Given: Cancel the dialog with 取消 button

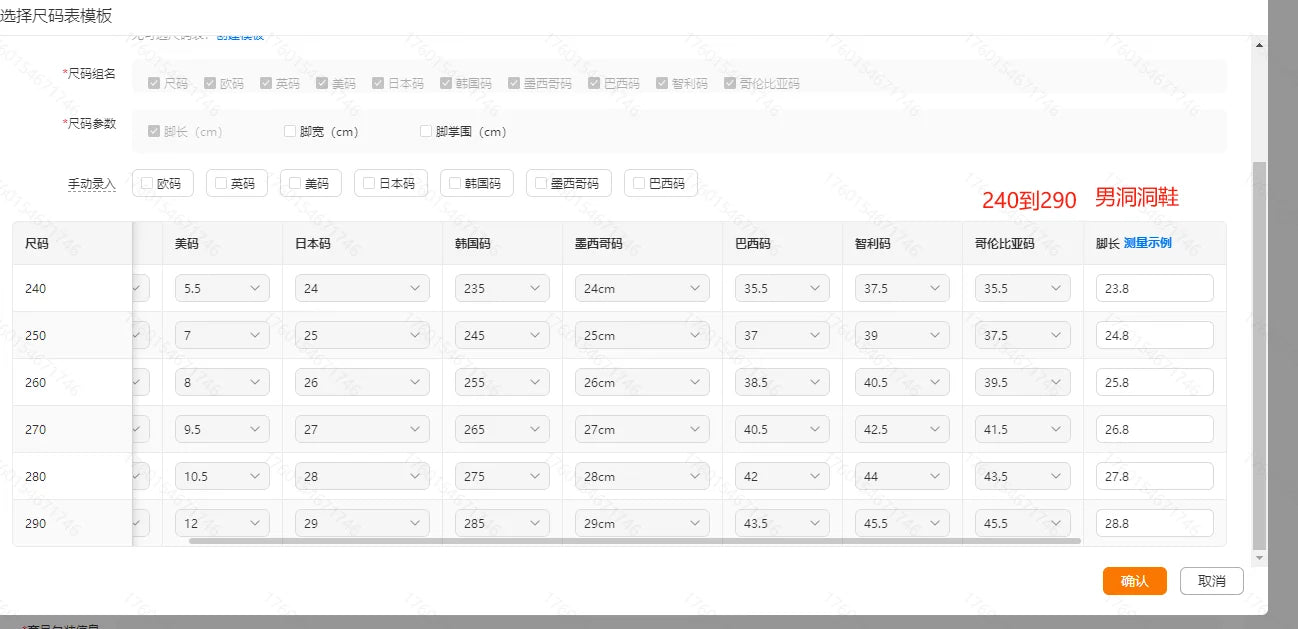Looking at the screenshot, I should [1212, 581].
